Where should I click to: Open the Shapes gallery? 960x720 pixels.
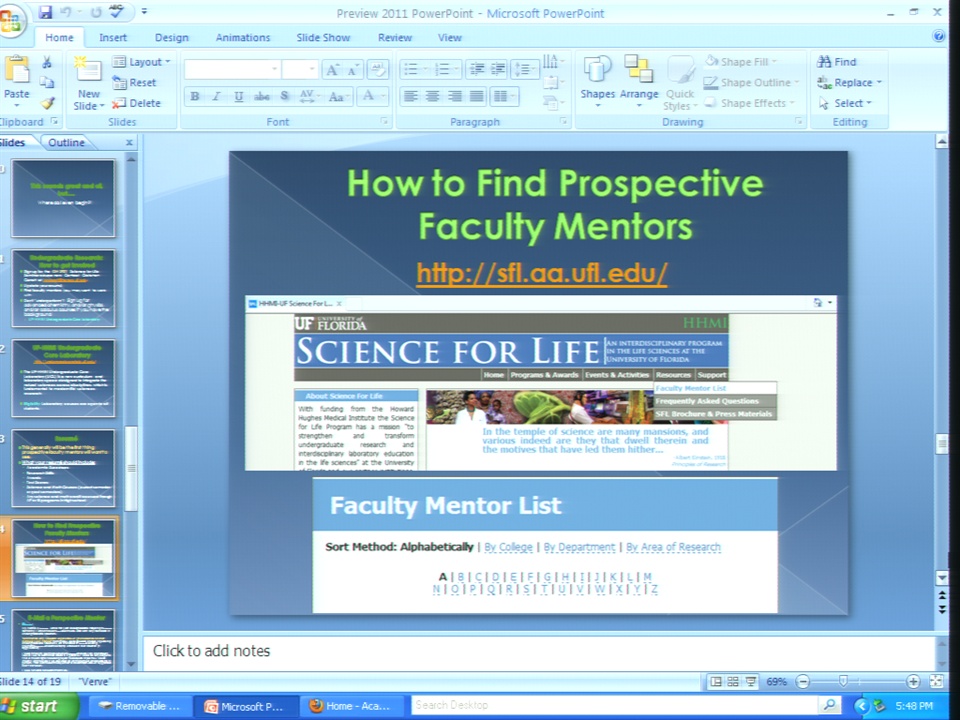pyautogui.click(x=598, y=81)
